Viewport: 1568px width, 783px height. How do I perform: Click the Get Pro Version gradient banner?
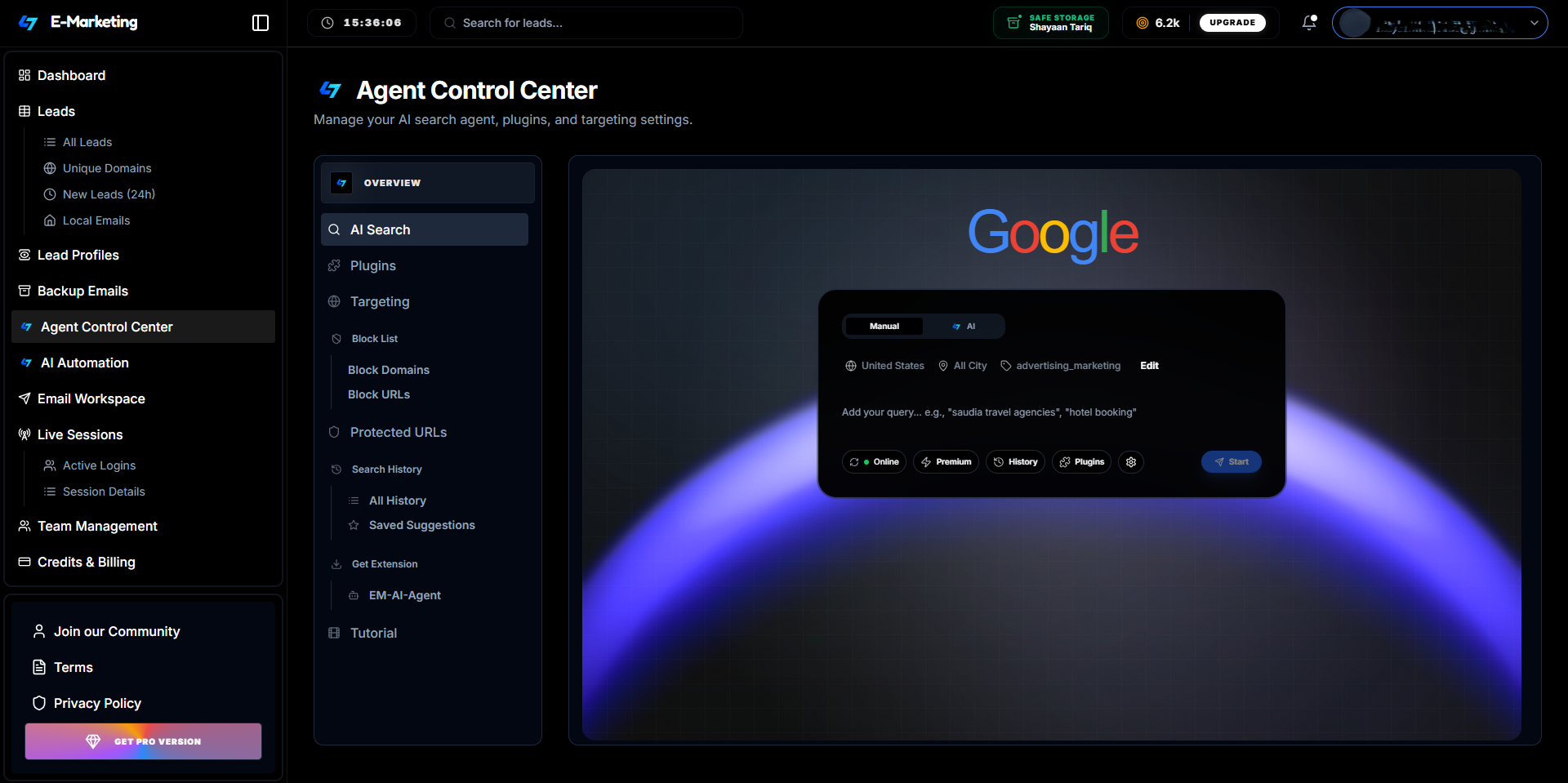coord(144,741)
